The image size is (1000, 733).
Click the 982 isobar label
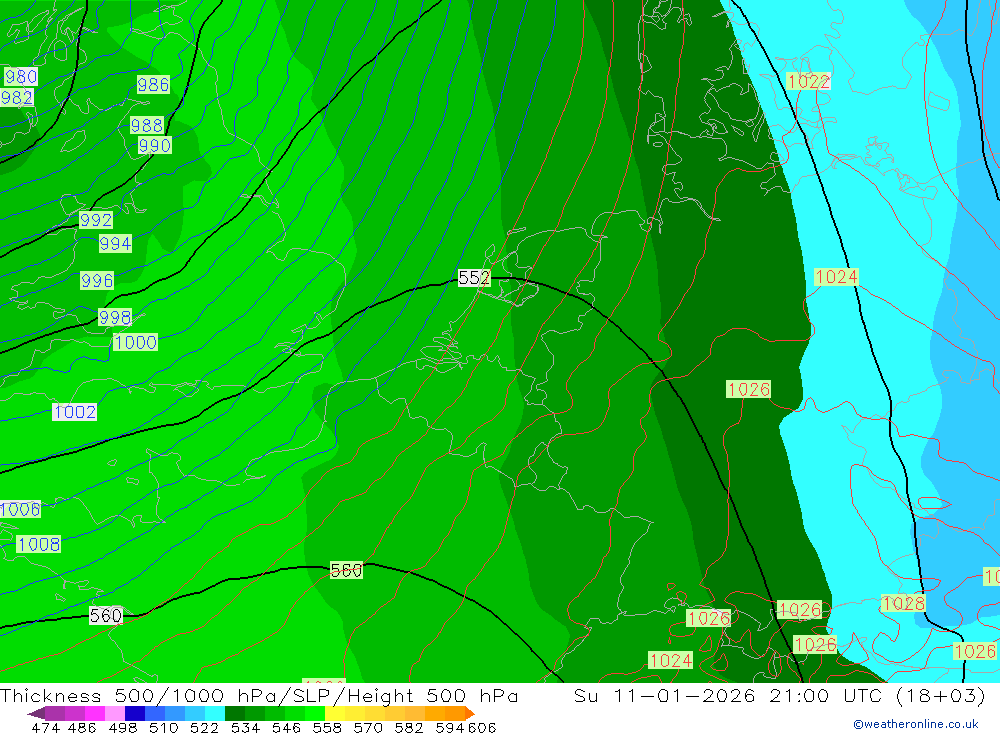tap(17, 98)
